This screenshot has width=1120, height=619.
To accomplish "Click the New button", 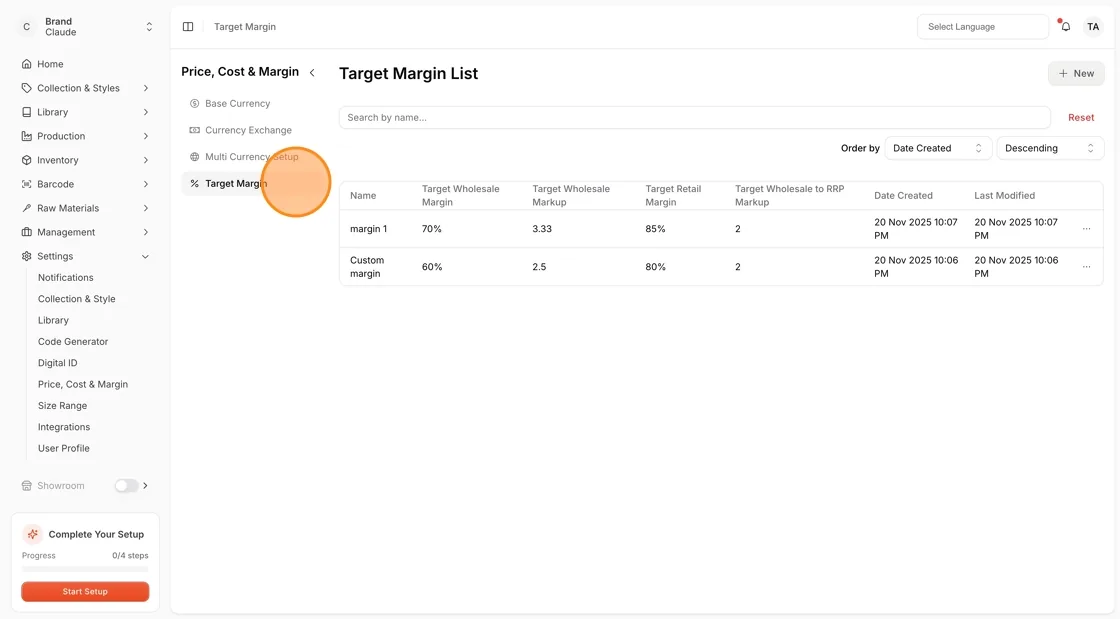I will coord(1076,74).
